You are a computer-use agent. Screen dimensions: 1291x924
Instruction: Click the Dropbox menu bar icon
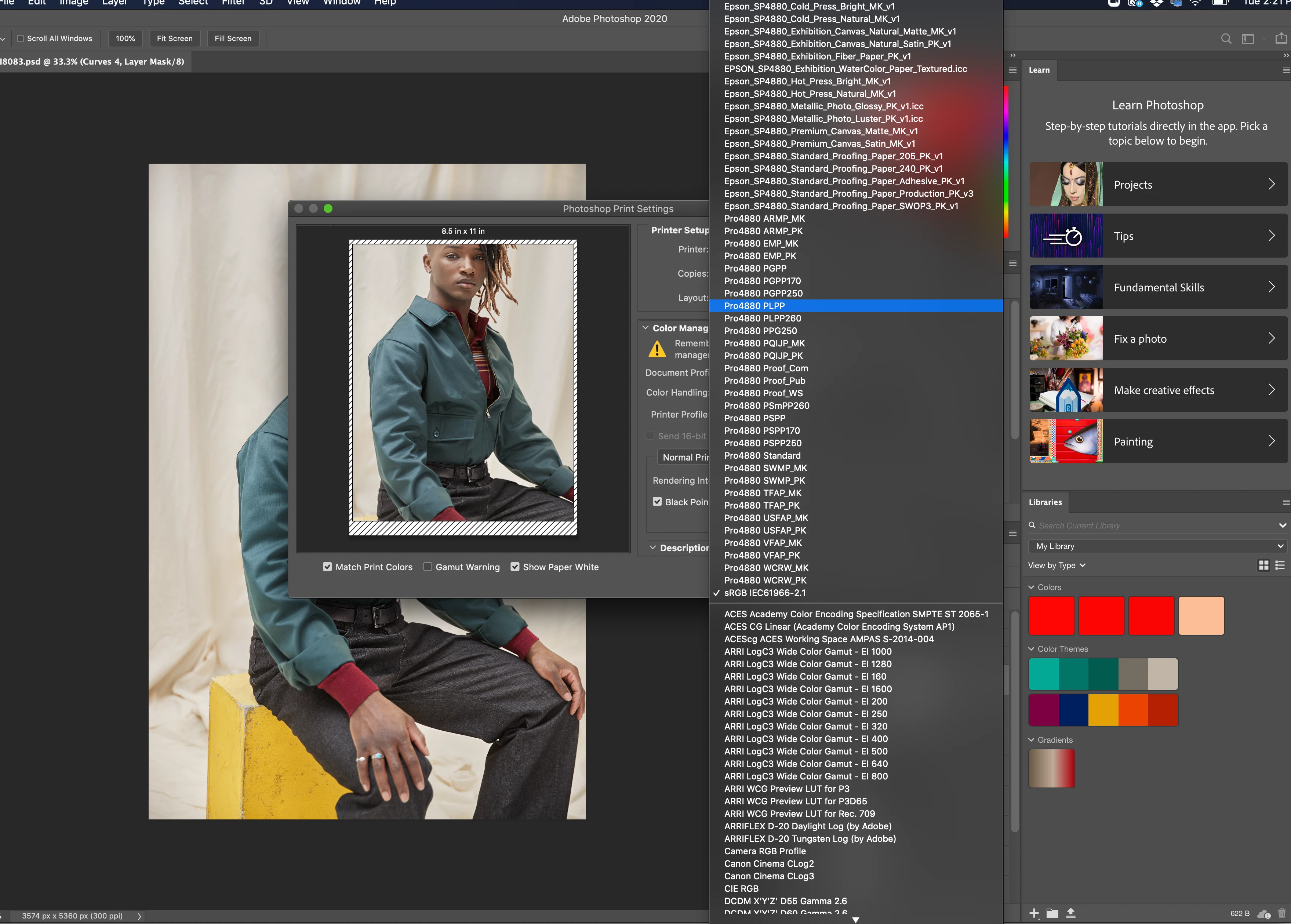(x=1156, y=3)
